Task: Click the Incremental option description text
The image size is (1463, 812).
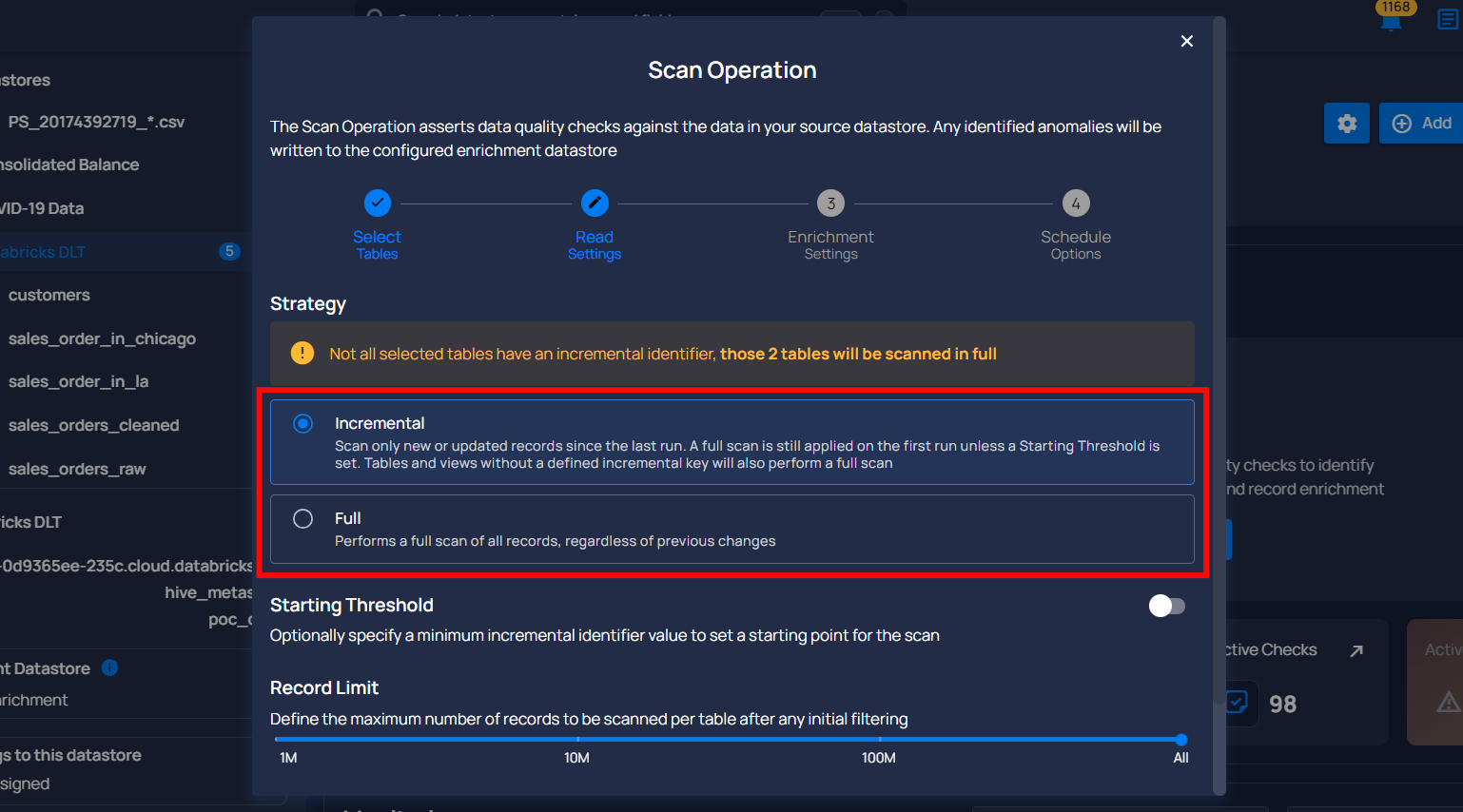Action: click(x=747, y=454)
